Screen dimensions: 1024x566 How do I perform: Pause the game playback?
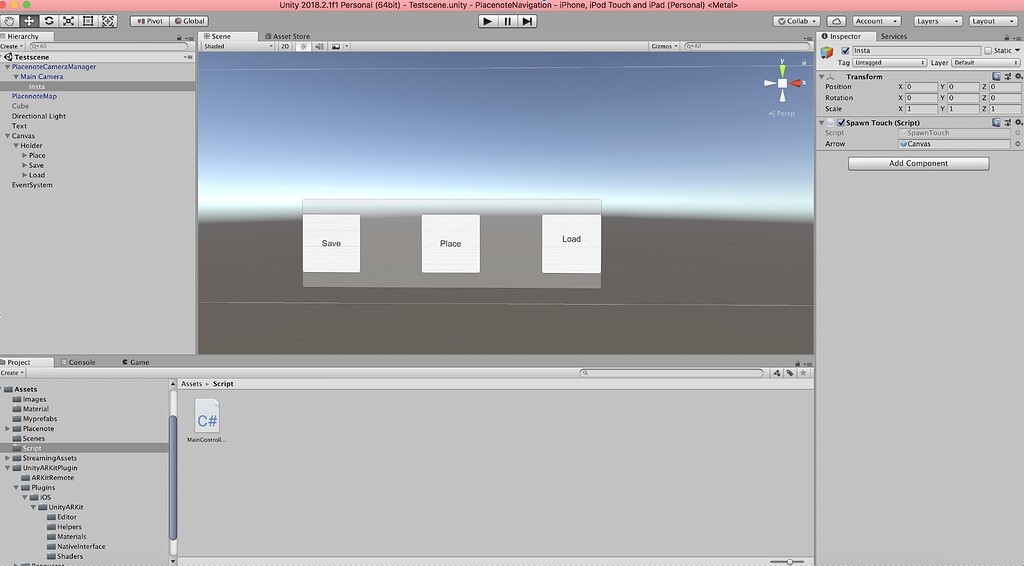tap(507, 21)
